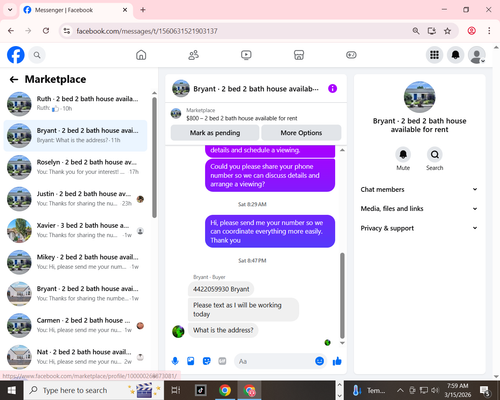500x400 pixels.
Task: Start a voice clip with microphone icon
Action: (x=175, y=361)
